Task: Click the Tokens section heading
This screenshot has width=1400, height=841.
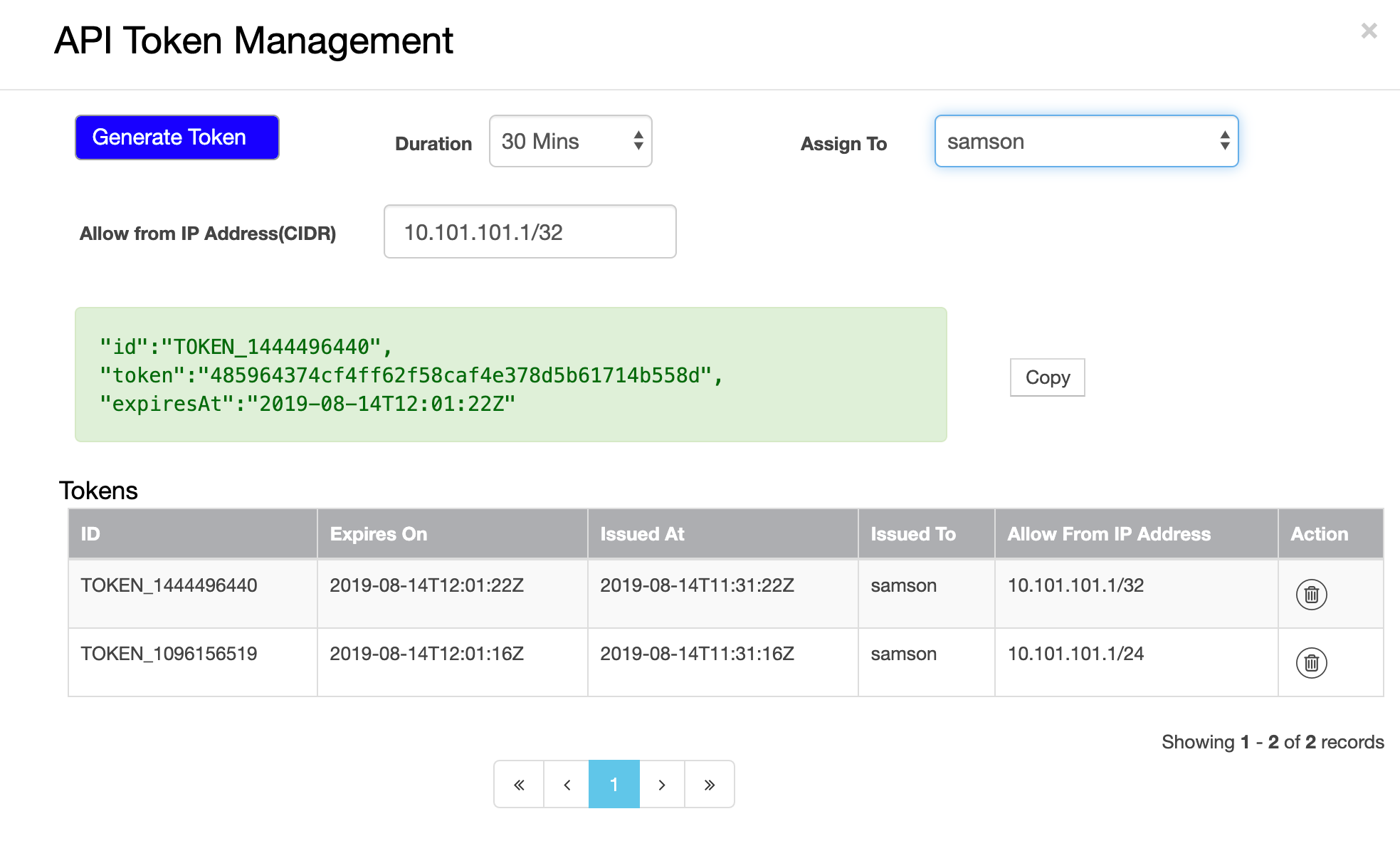Action: 98,491
